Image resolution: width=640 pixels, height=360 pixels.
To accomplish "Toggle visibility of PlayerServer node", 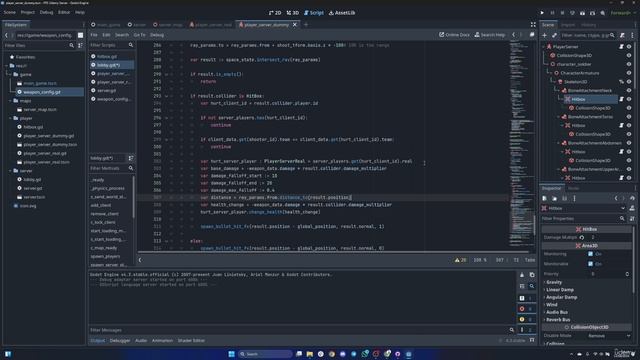I will tap(629, 47).
